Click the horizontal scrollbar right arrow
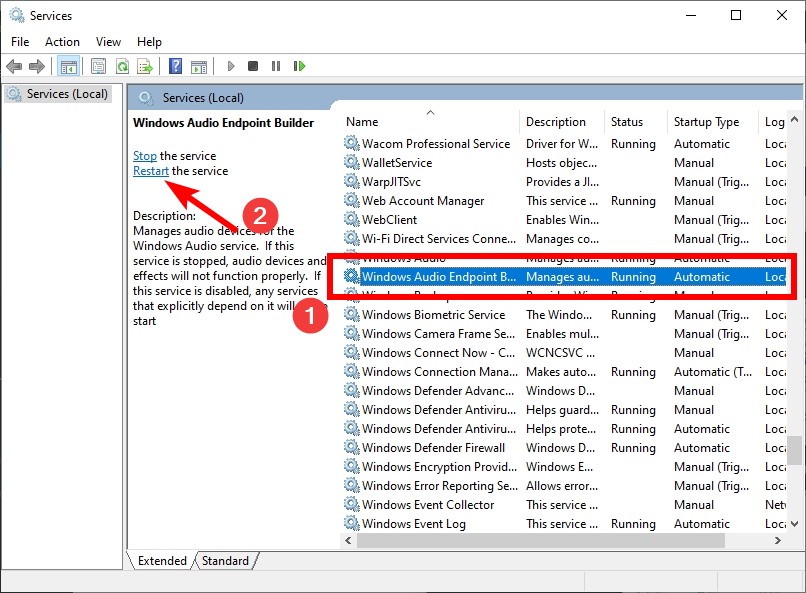This screenshot has width=806, height=593. (778, 540)
